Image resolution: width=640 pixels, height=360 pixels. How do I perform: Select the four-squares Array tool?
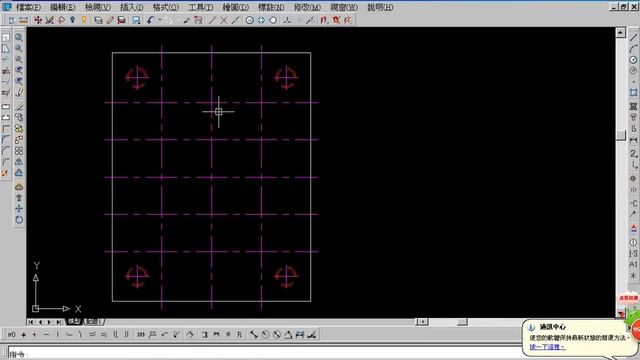tap(19, 151)
